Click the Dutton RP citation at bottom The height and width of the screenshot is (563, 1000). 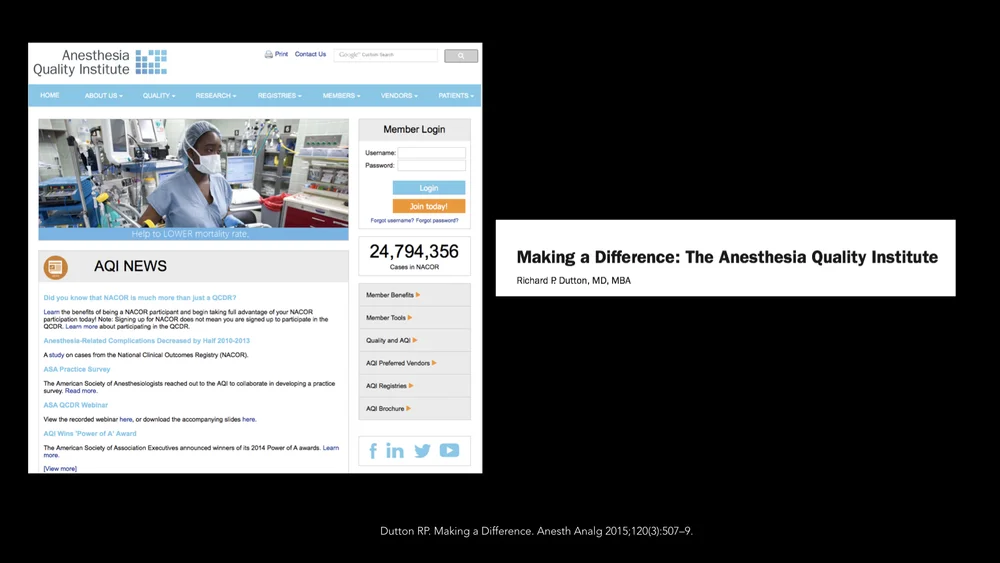(x=536, y=530)
